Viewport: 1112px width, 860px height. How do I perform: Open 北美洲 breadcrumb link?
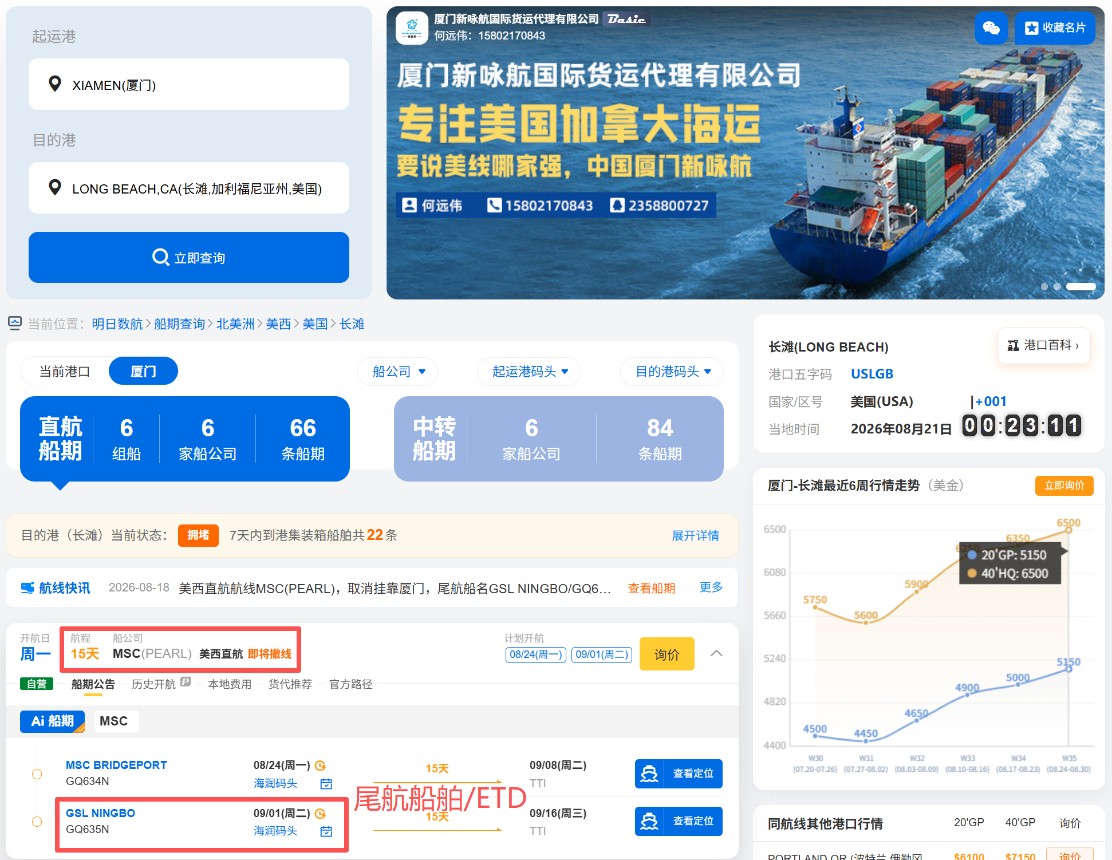tap(235, 324)
